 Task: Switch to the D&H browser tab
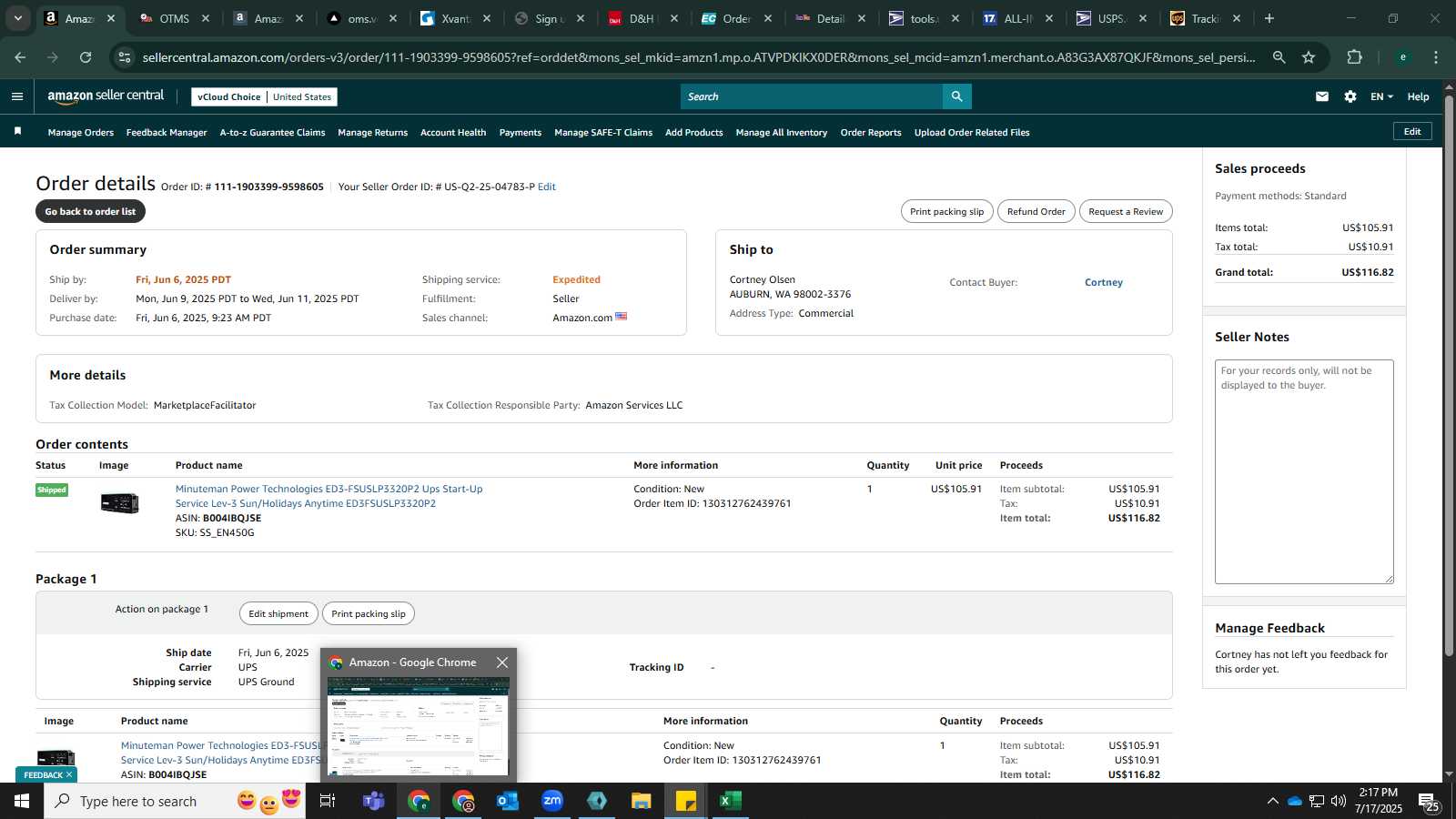pyautogui.click(x=642, y=18)
